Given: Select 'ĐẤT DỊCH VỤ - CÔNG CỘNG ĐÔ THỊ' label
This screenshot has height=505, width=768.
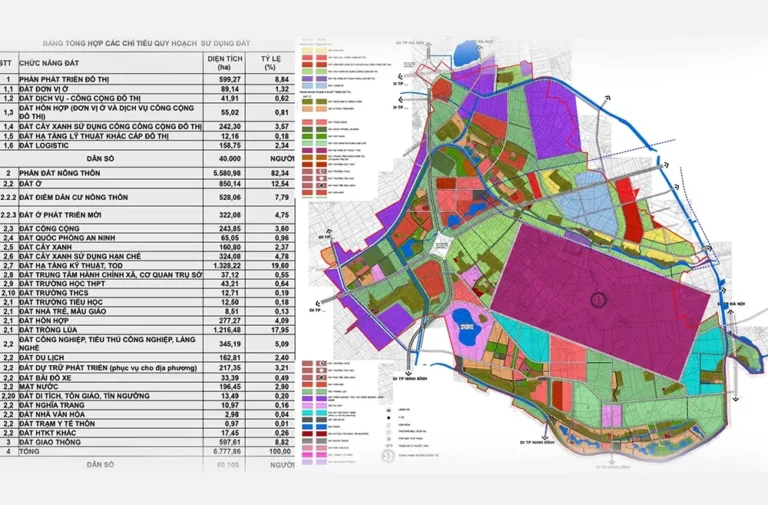Looking at the screenshot, I should 80,98.
